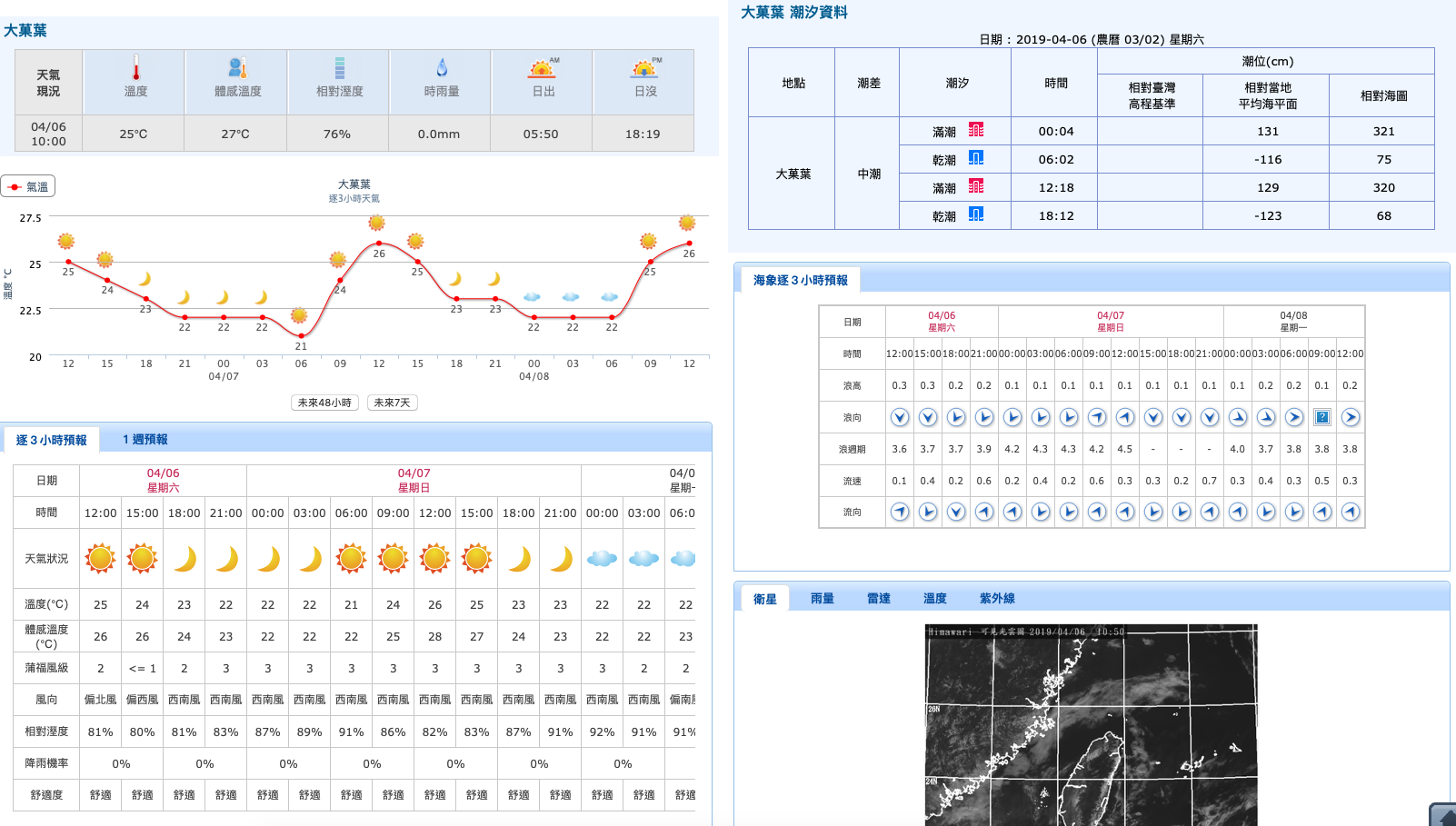Click the 浪向 arrow for 04/06 12:00
The height and width of the screenshot is (826, 1456).
[900, 417]
